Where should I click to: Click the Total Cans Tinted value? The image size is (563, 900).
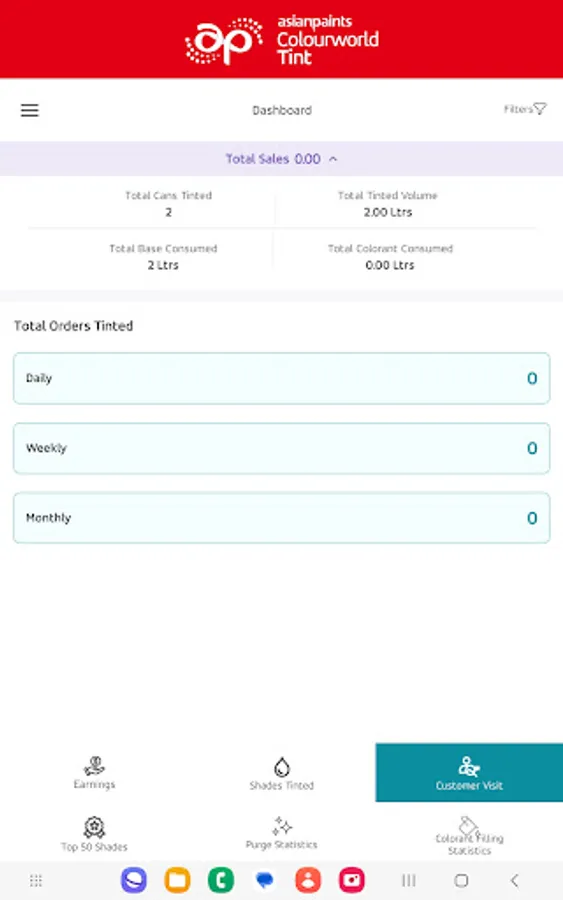pyautogui.click(x=168, y=212)
